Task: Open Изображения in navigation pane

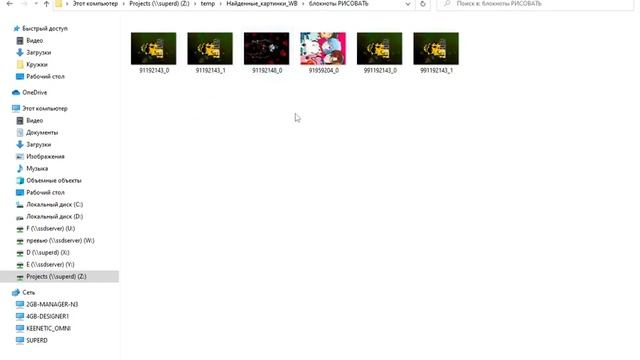Action: pyautogui.click(x=45, y=156)
